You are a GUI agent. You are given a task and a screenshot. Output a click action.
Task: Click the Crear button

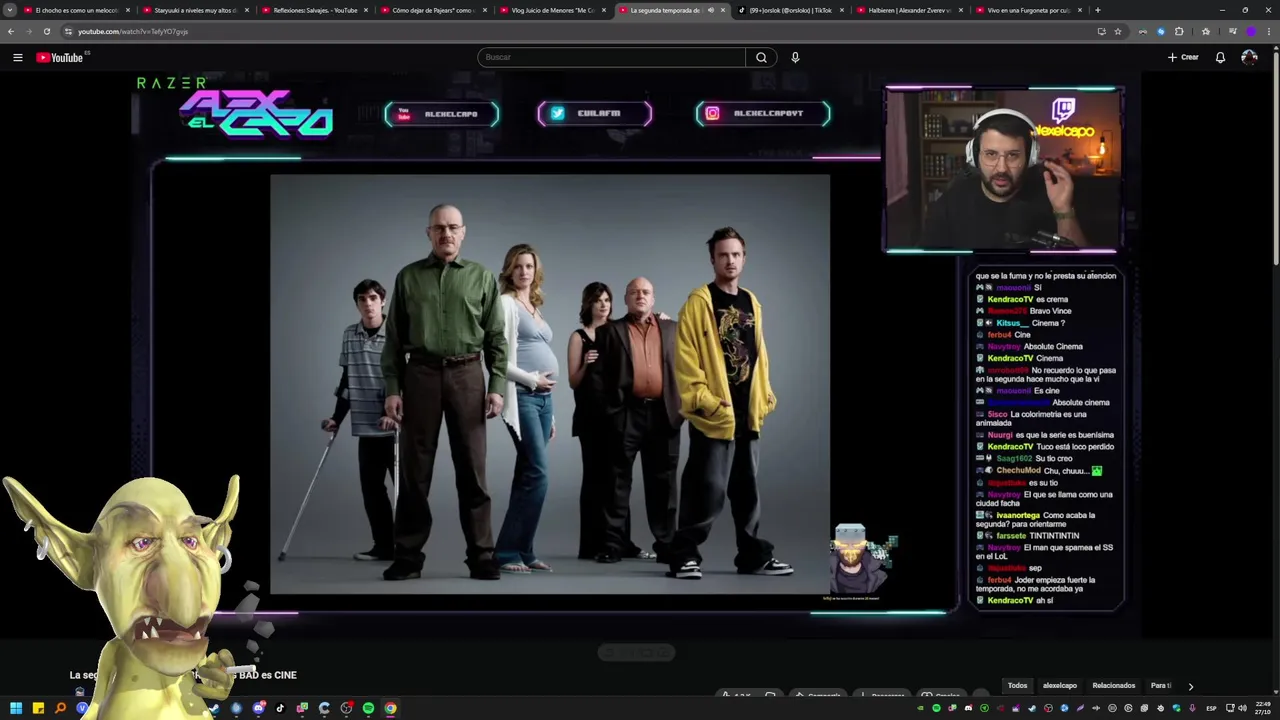click(x=1183, y=57)
